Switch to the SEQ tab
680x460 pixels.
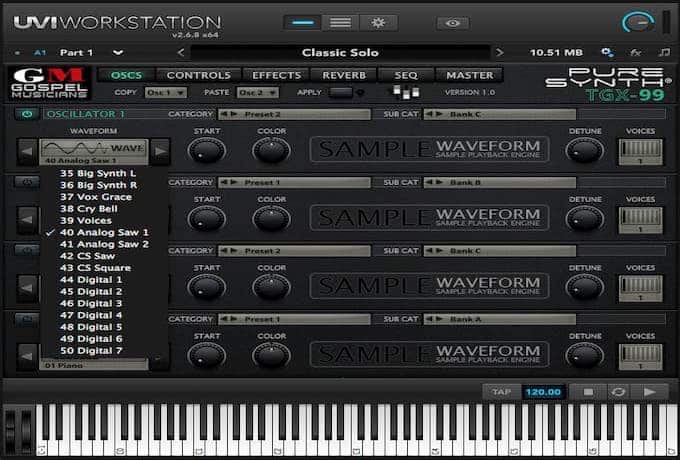coord(406,75)
